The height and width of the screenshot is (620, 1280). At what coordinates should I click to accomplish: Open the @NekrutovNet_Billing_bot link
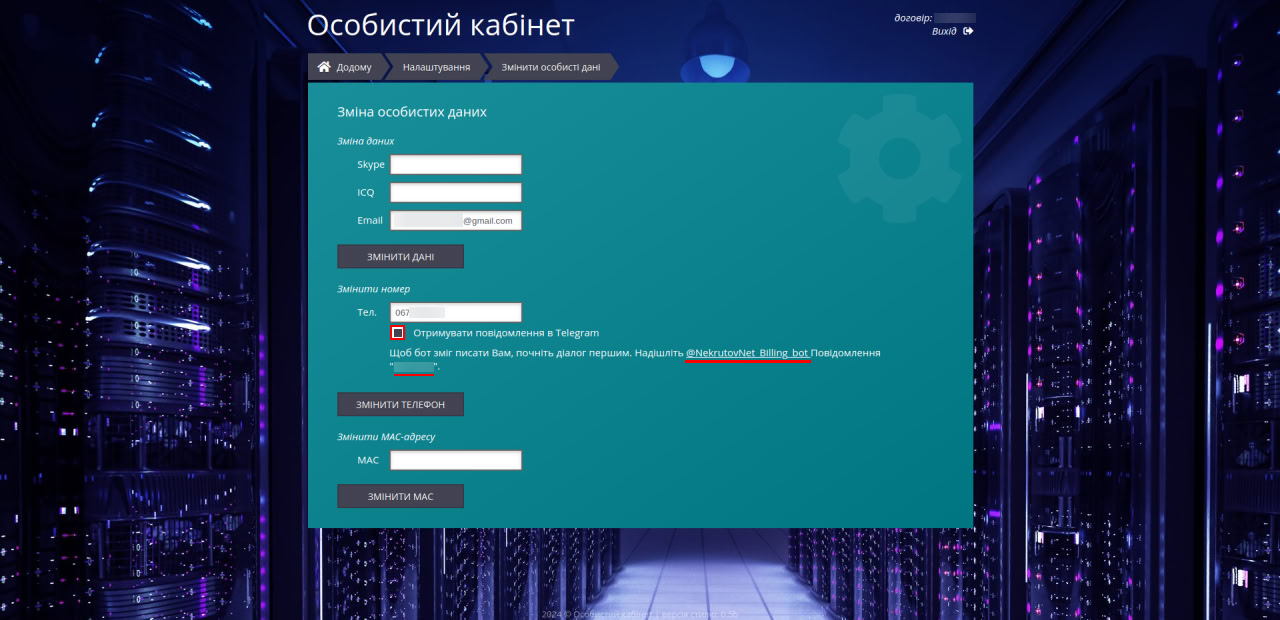point(747,353)
